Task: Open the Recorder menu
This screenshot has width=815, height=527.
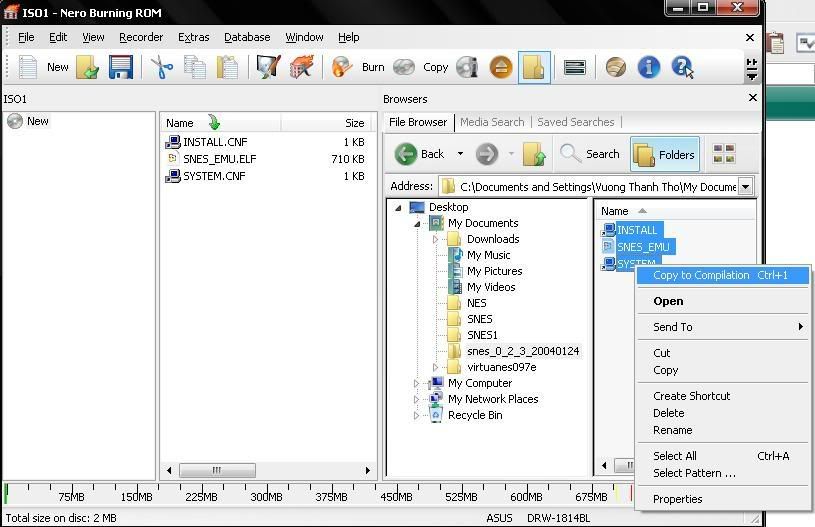Action: [x=141, y=37]
